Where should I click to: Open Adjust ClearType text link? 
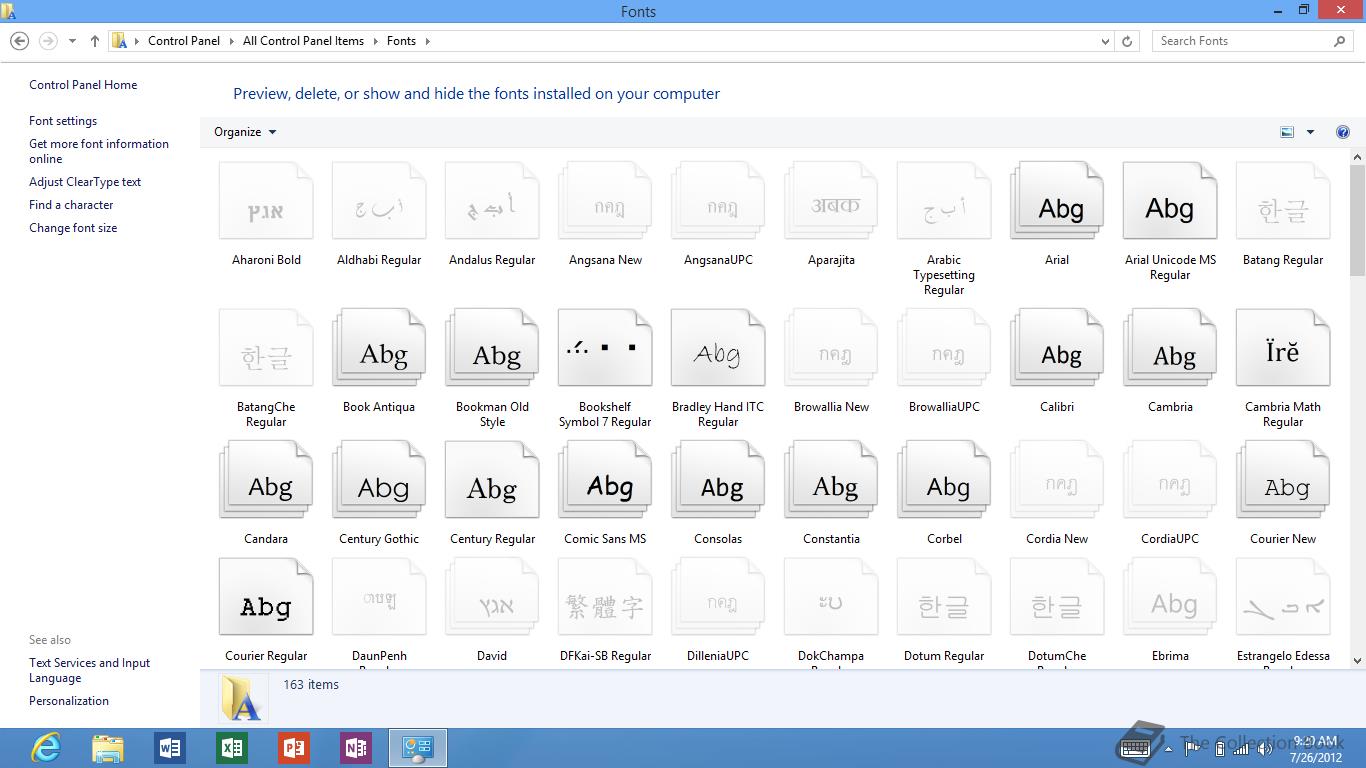click(x=85, y=182)
